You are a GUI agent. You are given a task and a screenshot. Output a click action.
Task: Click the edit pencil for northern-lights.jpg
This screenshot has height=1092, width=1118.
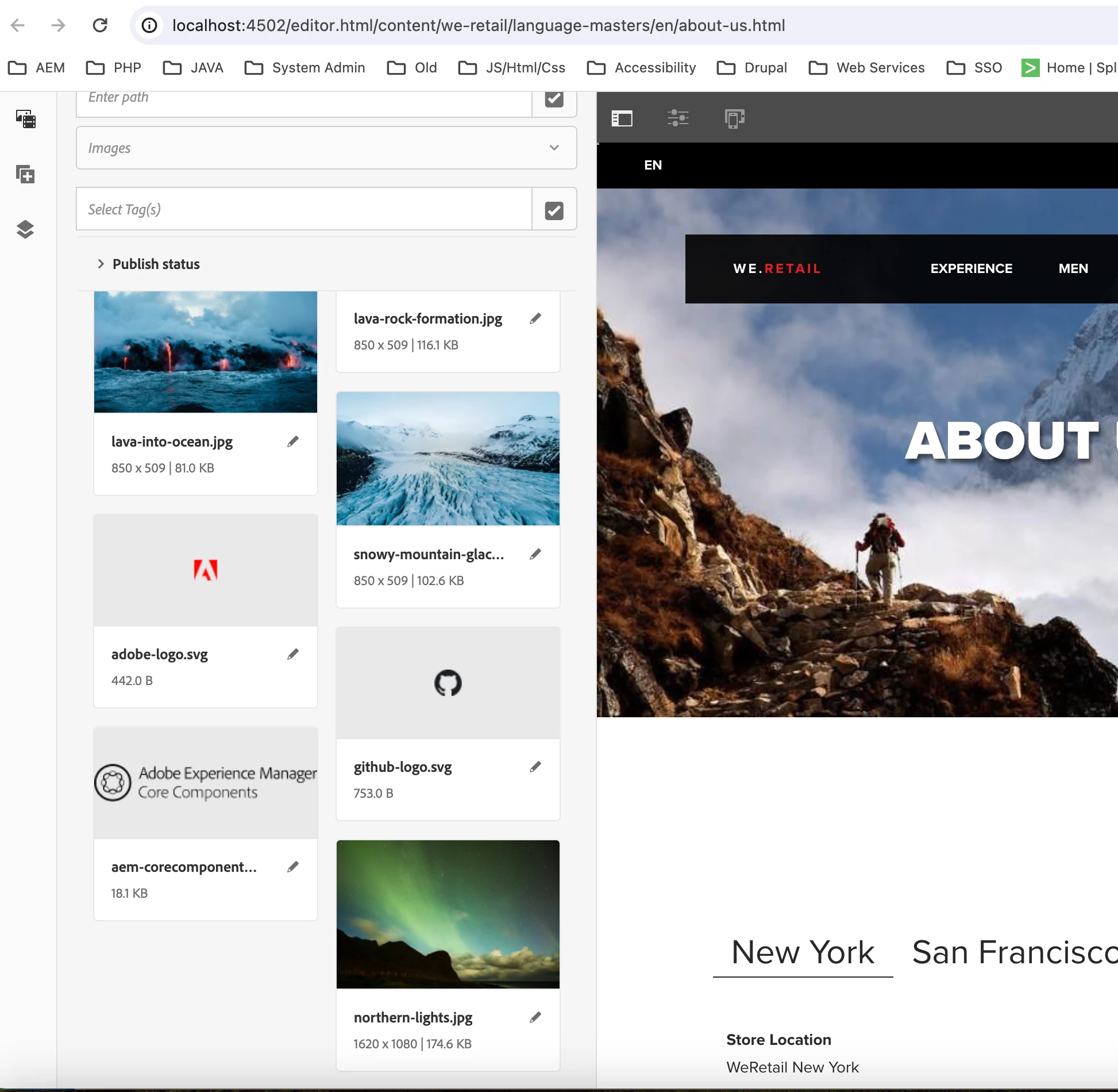(x=535, y=1017)
